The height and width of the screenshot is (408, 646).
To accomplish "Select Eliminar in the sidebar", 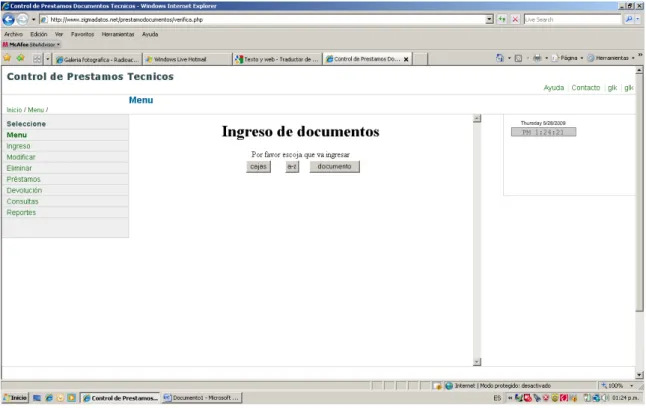I will tap(19, 169).
